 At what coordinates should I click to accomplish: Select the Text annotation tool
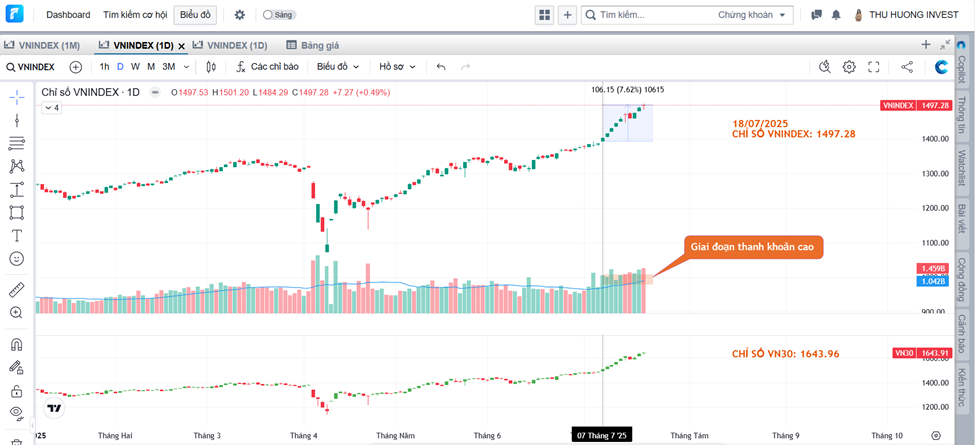(x=17, y=236)
